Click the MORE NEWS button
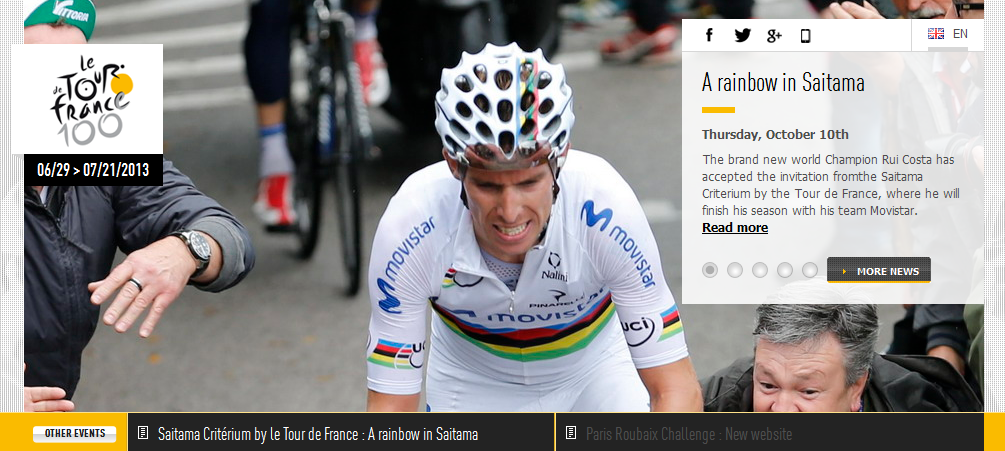The width and height of the screenshot is (1005, 451). [x=879, y=270]
